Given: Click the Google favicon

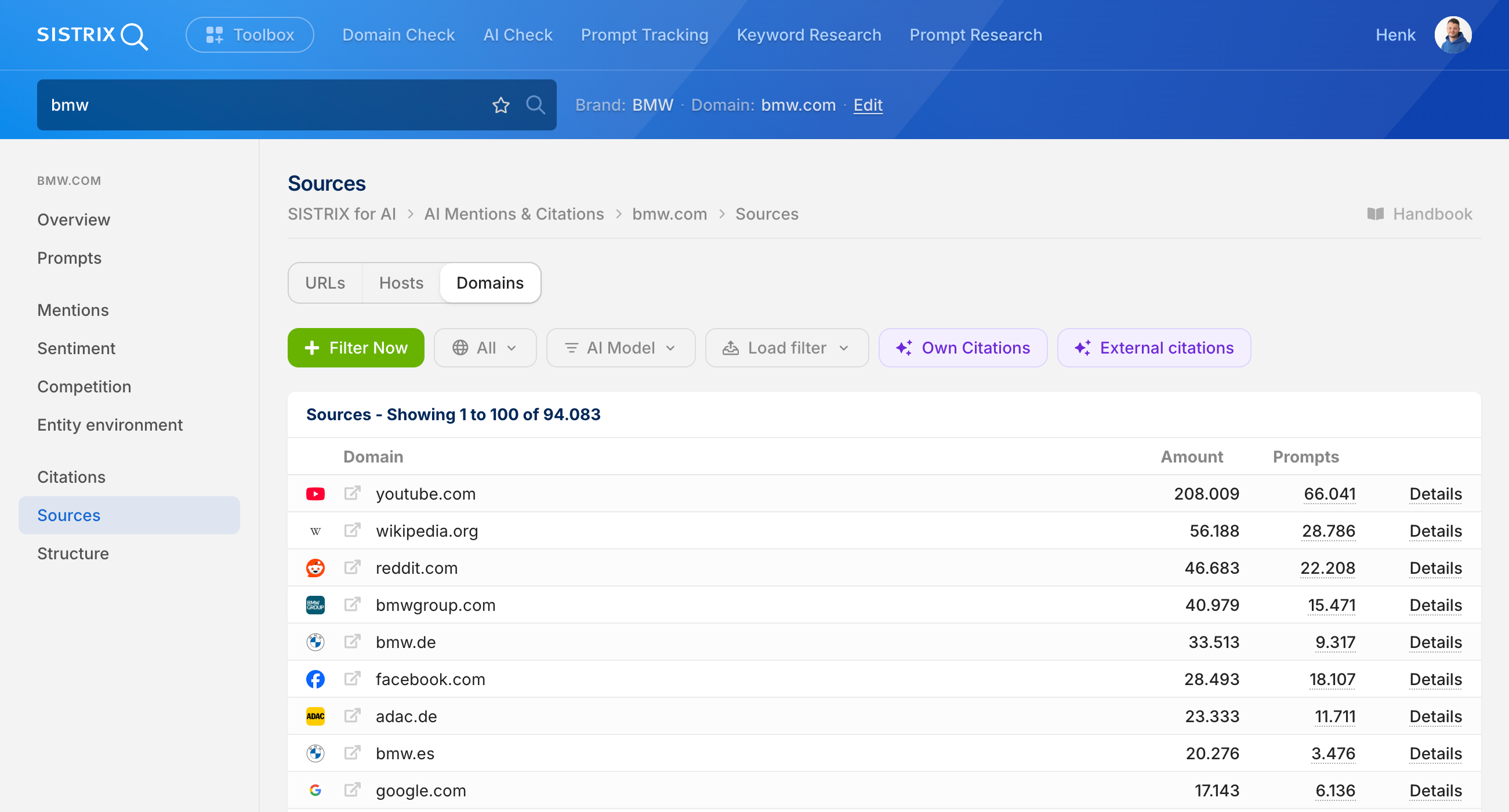Looking at the screenshot, I should click(x=315, y=791).
